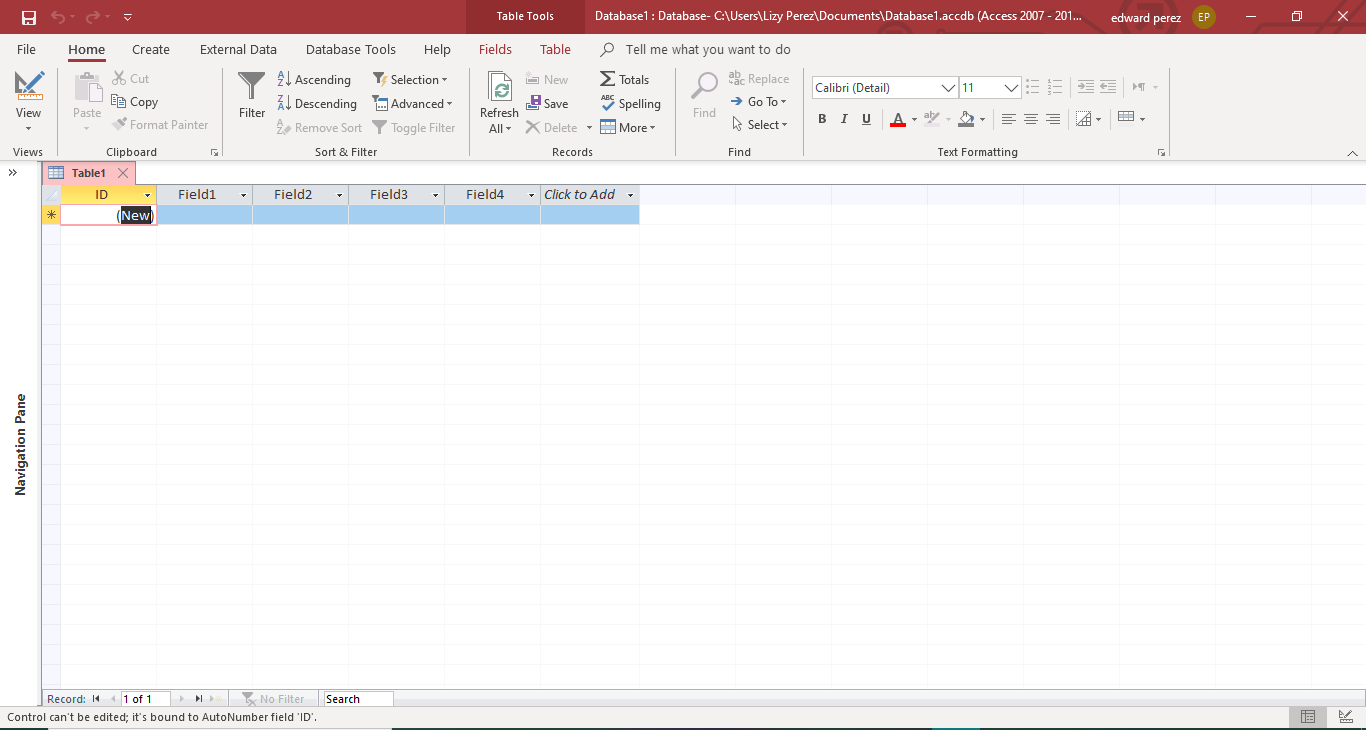Align text to the right
The height and width of the screenshot is (730, 1366).
1053,119
